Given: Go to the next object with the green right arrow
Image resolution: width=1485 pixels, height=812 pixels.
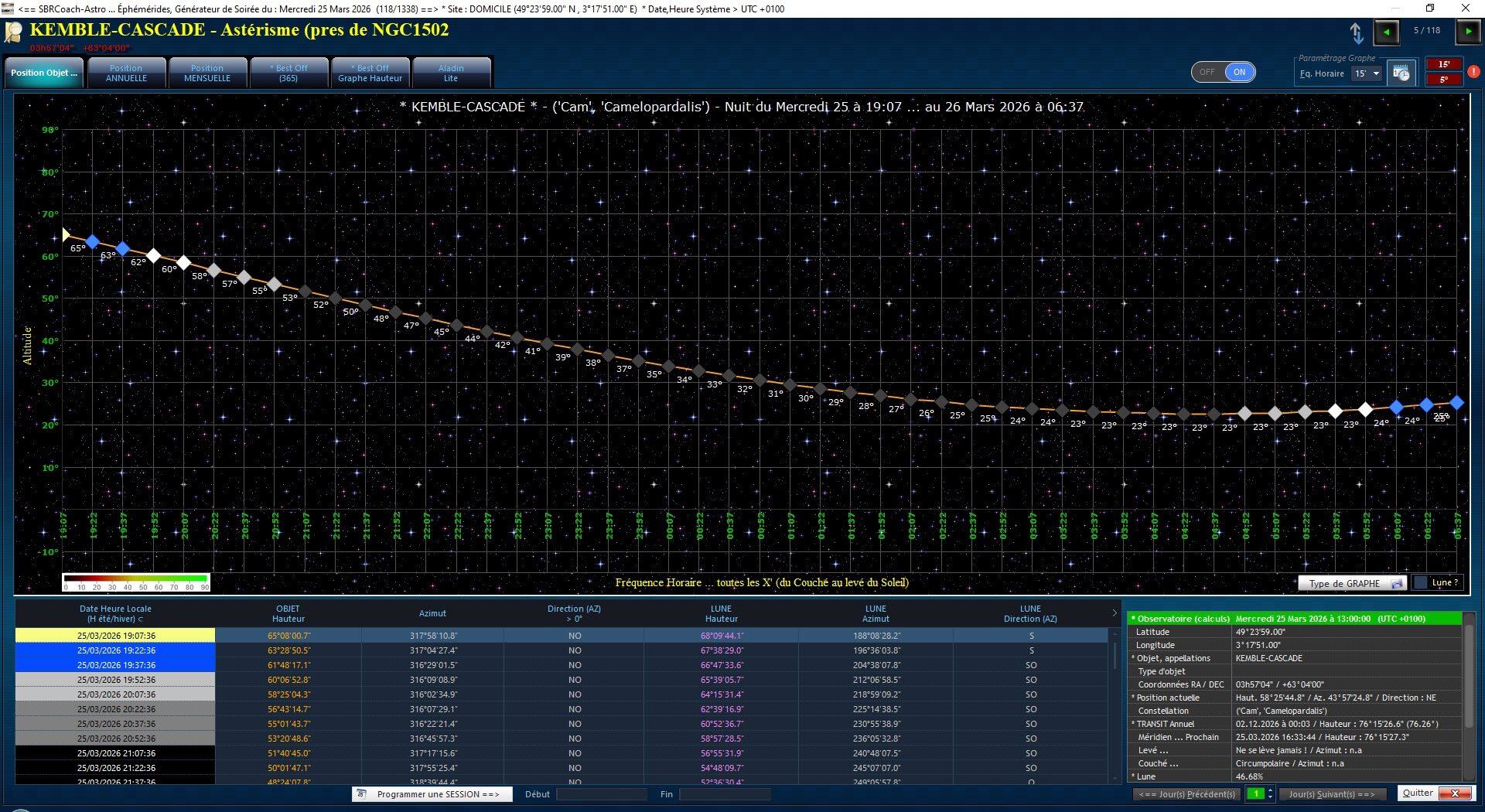Looking at the screenshot, I should (1467, 32).
